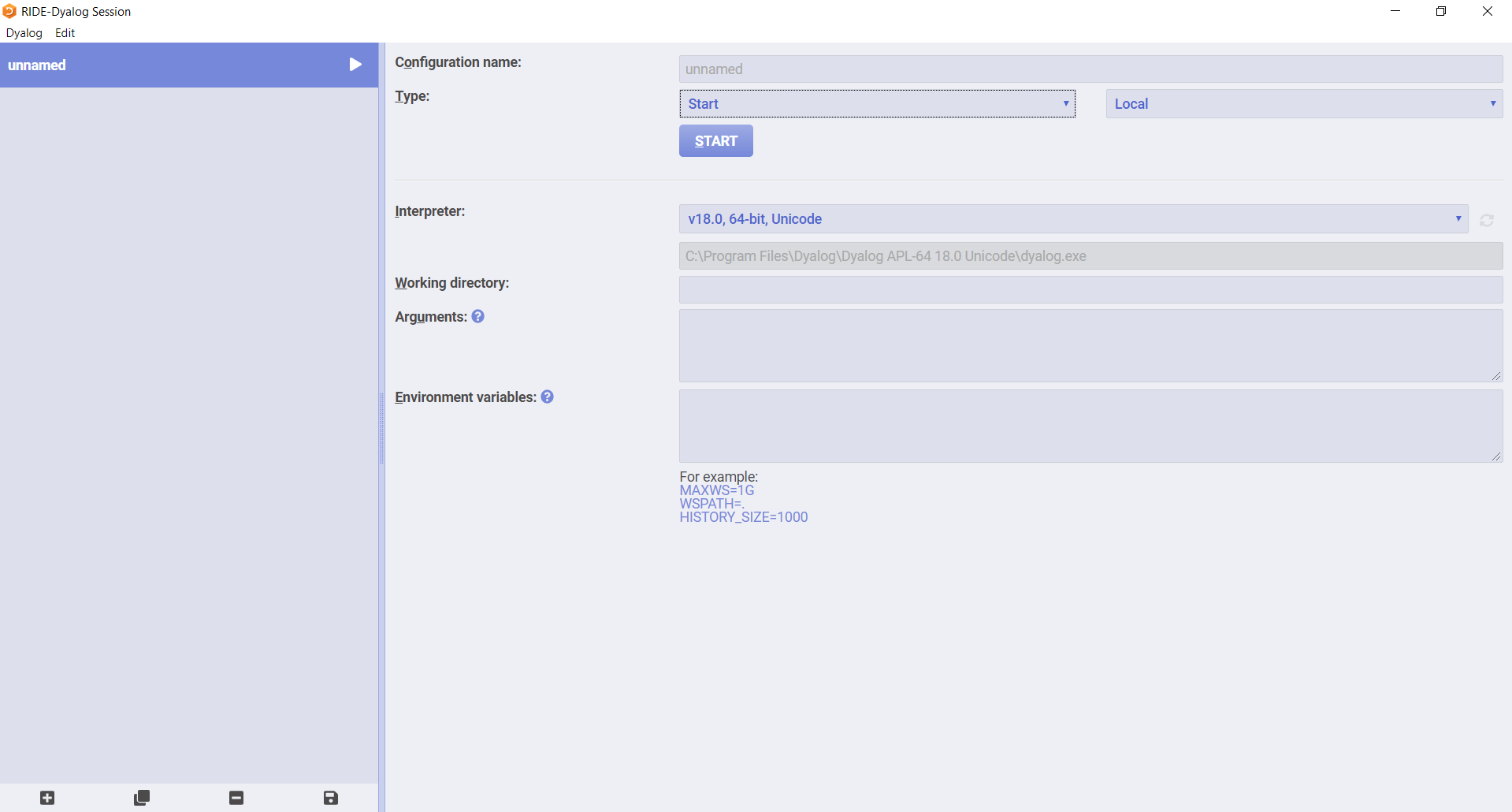Expand the Interpreter version dropdown

pos(1073,218)
